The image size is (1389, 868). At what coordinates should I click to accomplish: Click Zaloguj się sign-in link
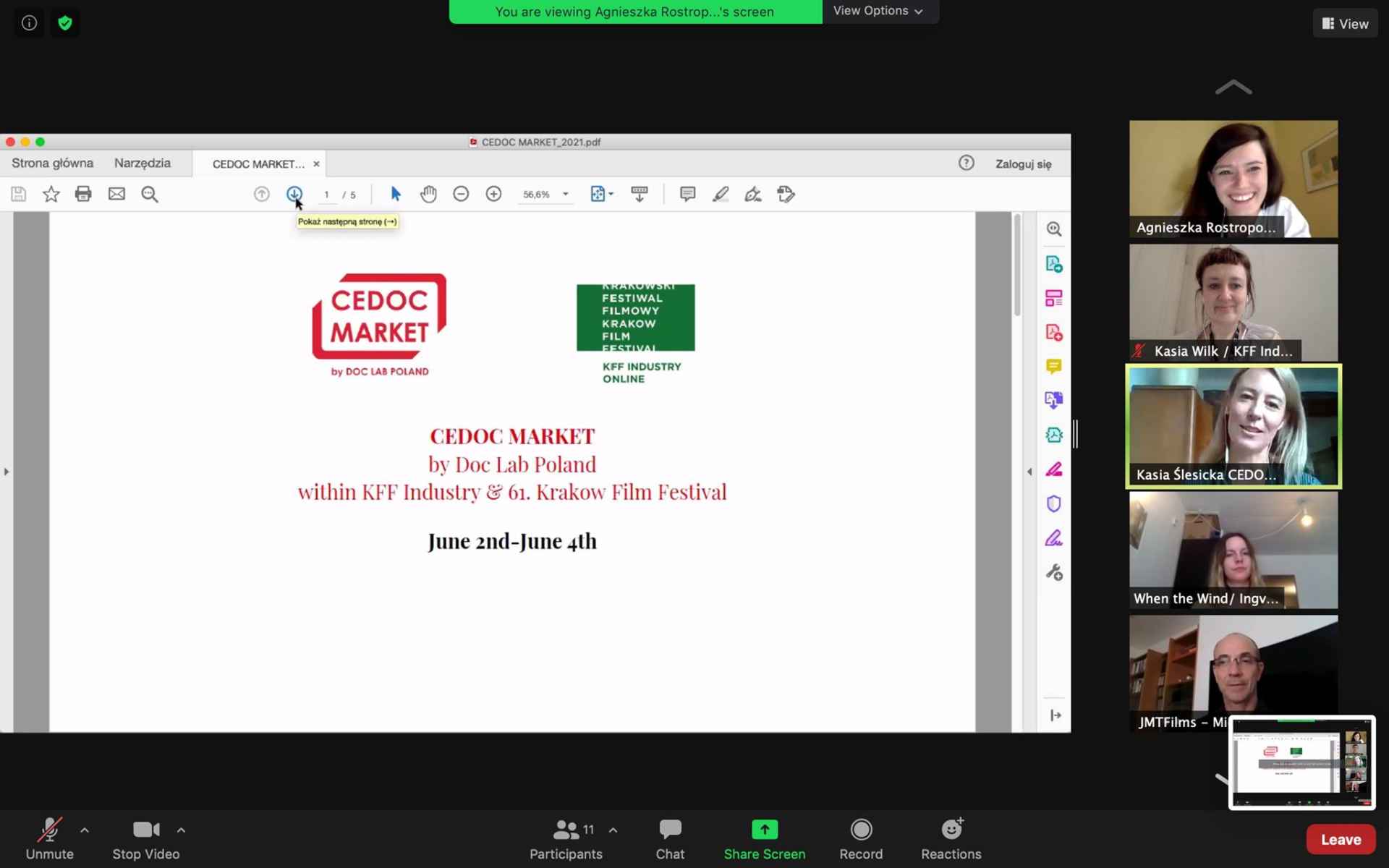(1023, 164)
